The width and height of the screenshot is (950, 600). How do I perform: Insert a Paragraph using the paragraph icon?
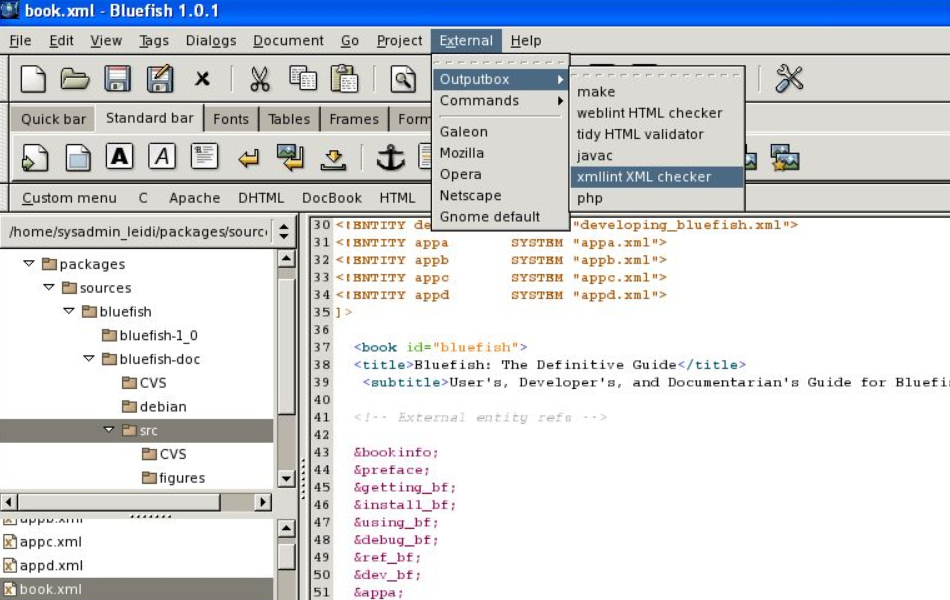(204, 156)
